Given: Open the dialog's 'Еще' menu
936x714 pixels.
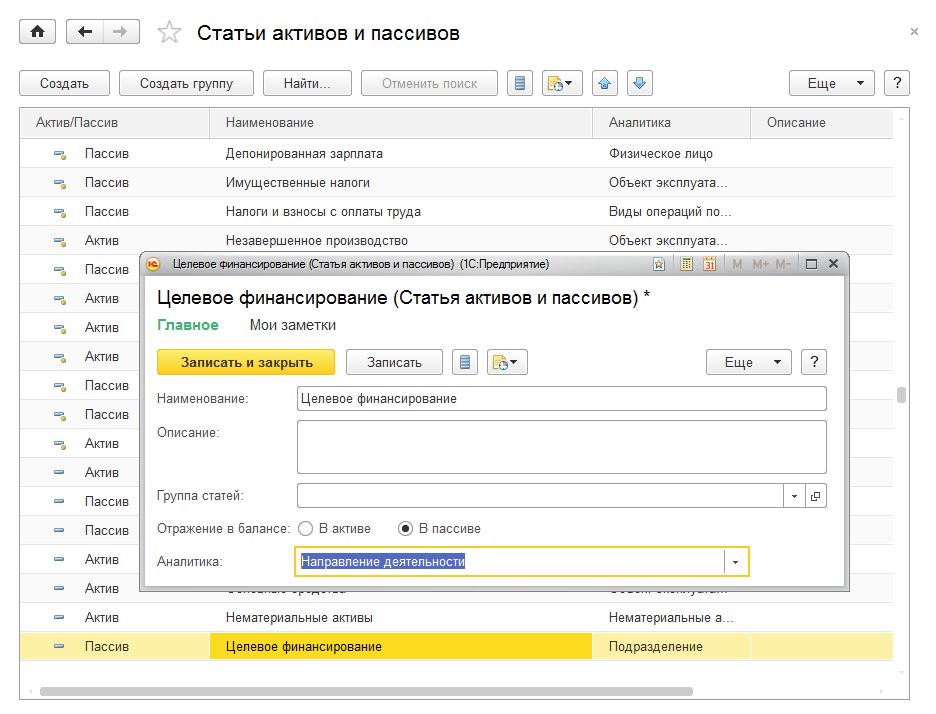Looking at the screenshot, I should coord(748,362).
